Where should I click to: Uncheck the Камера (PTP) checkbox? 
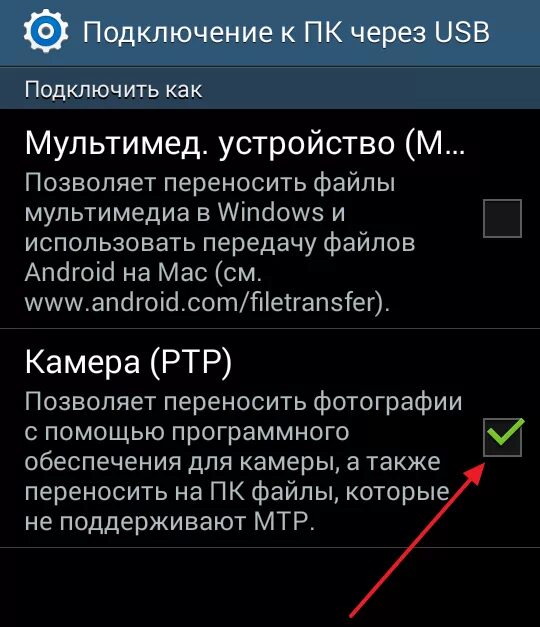click(502, 437)
